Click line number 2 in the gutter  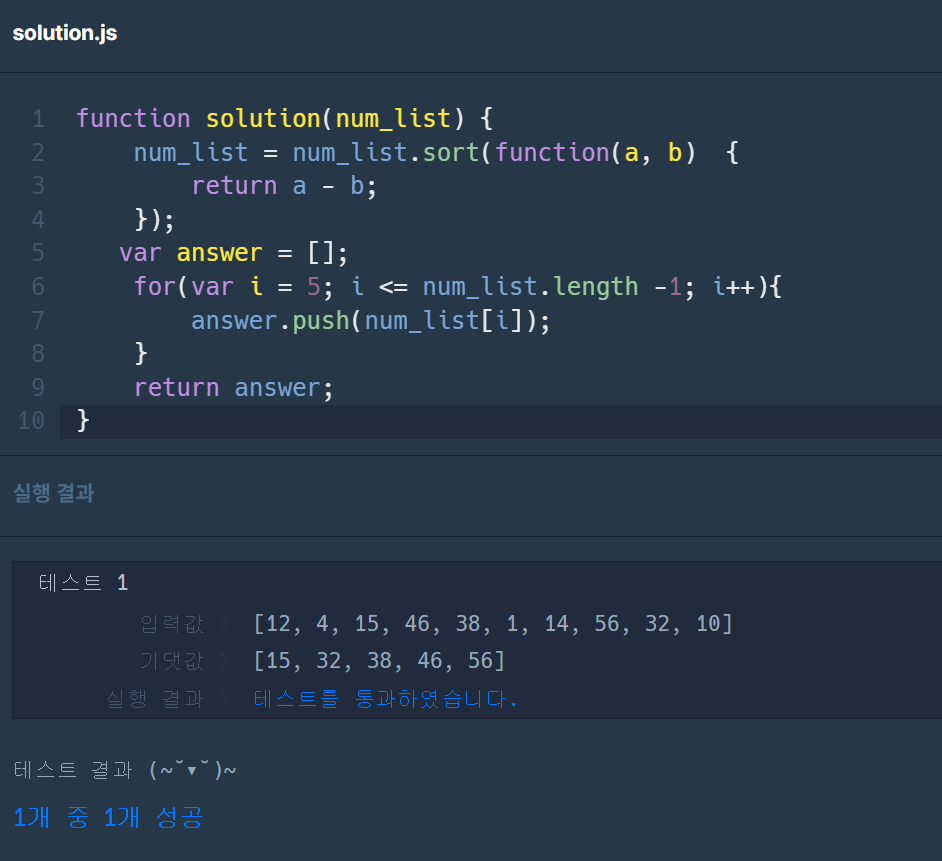(38, 153)
